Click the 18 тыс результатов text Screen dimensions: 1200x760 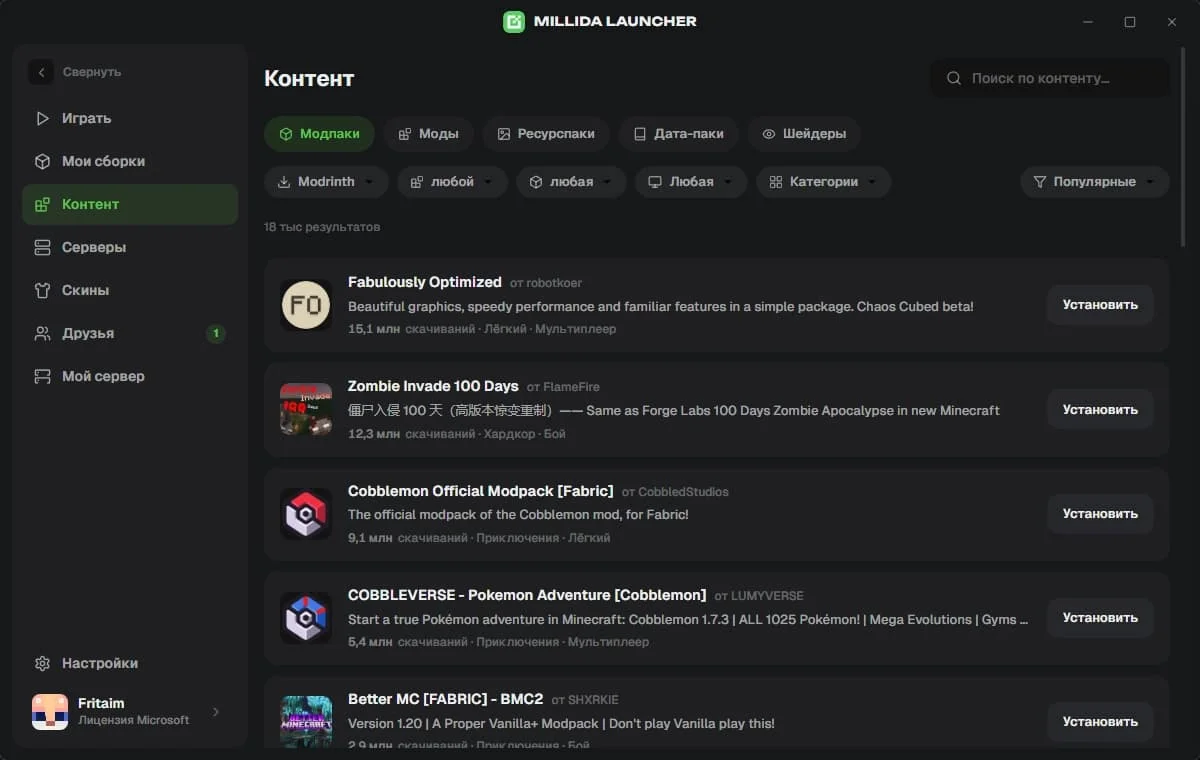pyautogui.click(x=322, y=227)
